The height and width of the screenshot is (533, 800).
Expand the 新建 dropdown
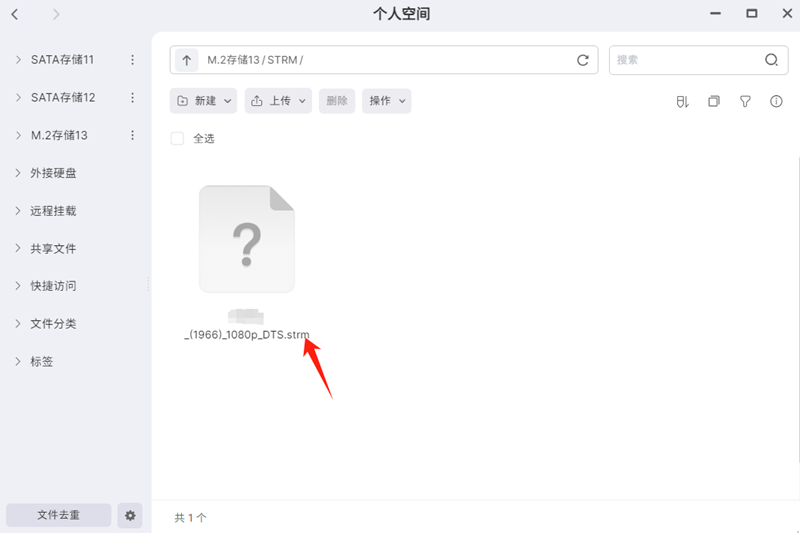coord(203,101)
